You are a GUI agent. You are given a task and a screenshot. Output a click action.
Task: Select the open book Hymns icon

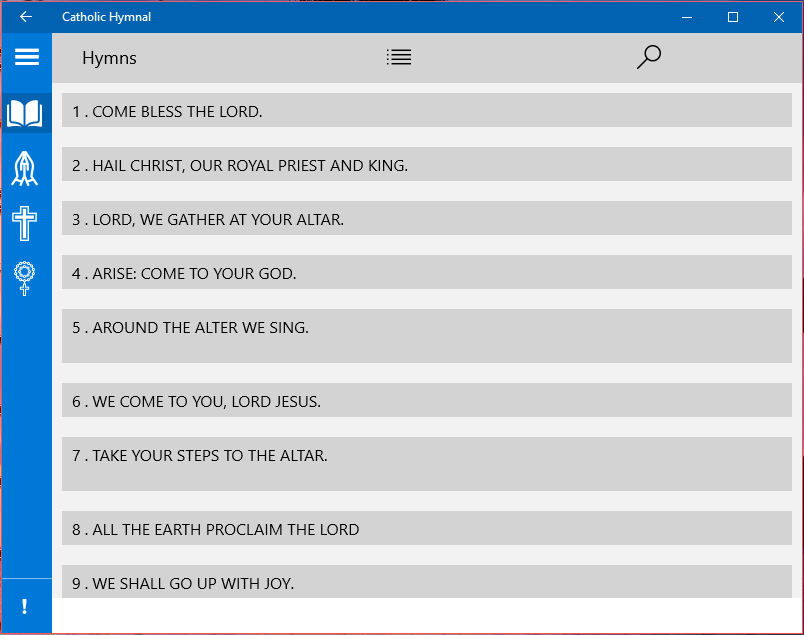coord(25,114)
